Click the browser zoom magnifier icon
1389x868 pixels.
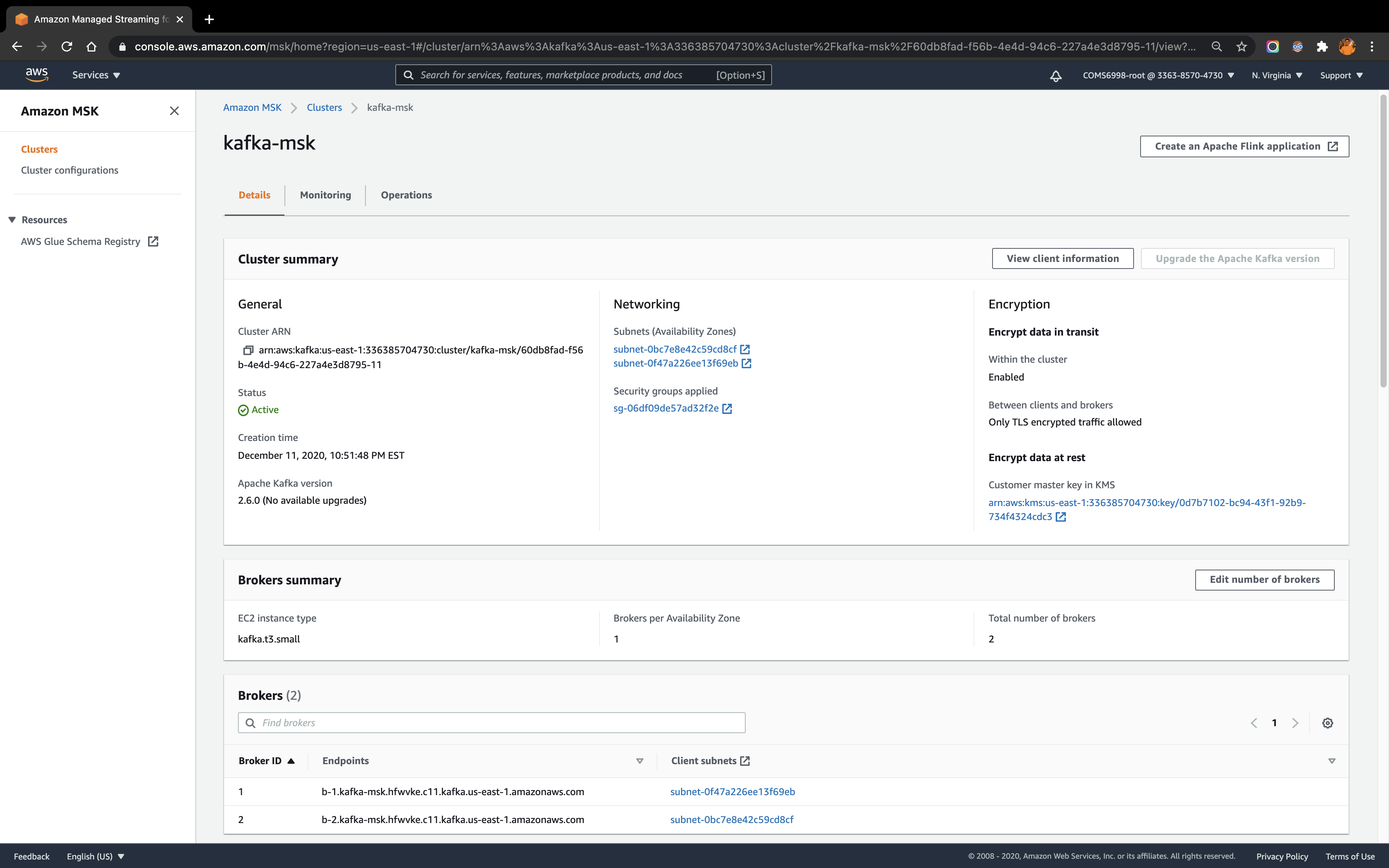pyautogui.click(x=1216, y=46)
